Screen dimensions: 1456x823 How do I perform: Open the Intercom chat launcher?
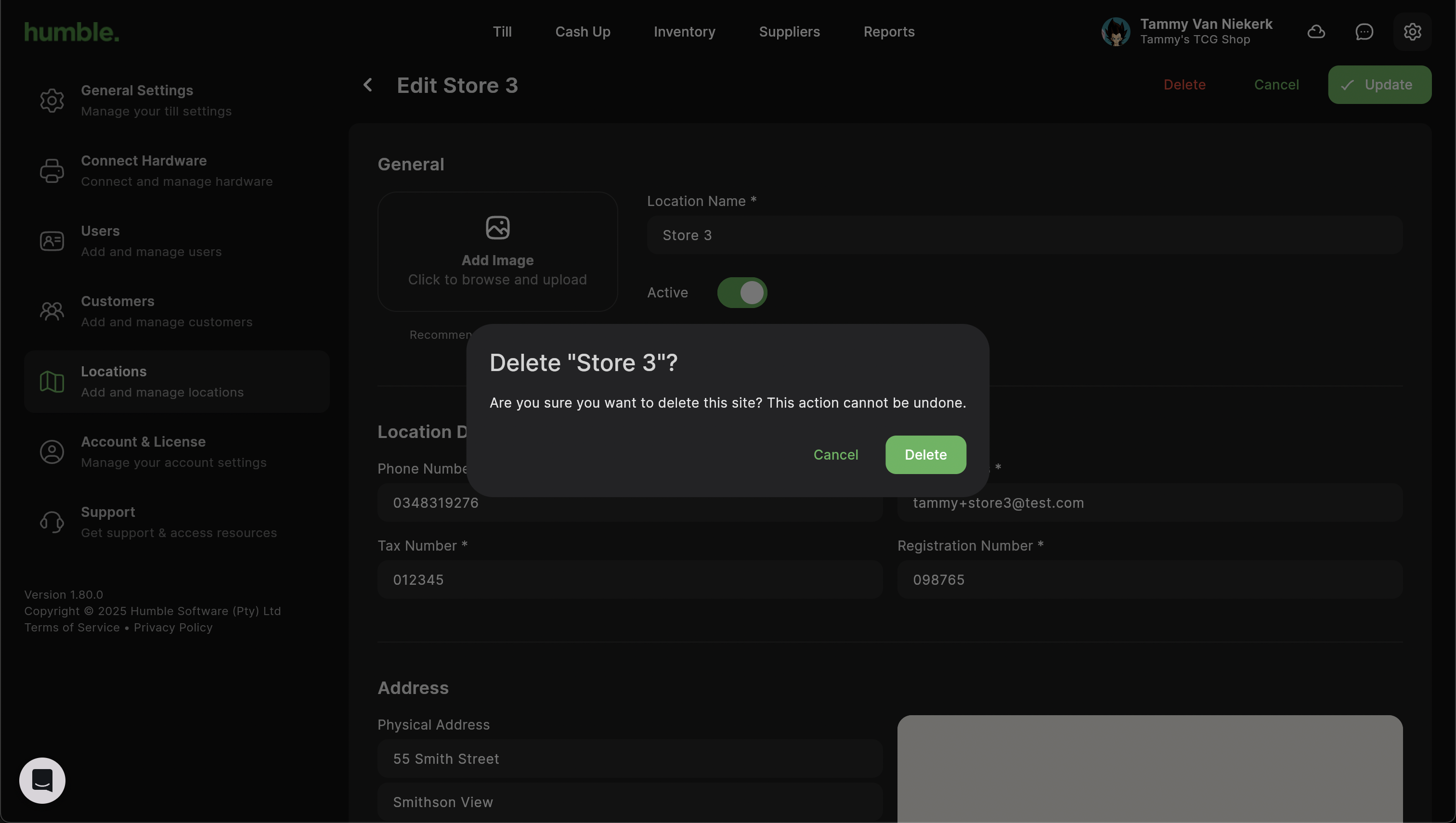pyautogui.click(x=42, y=780)
